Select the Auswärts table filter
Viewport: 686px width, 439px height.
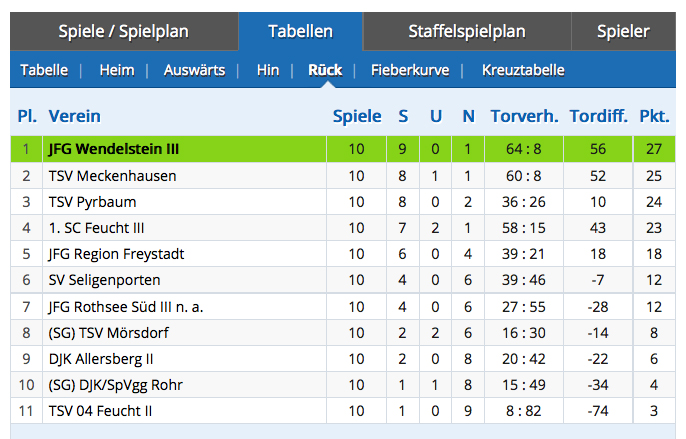(x=194, y=70)
